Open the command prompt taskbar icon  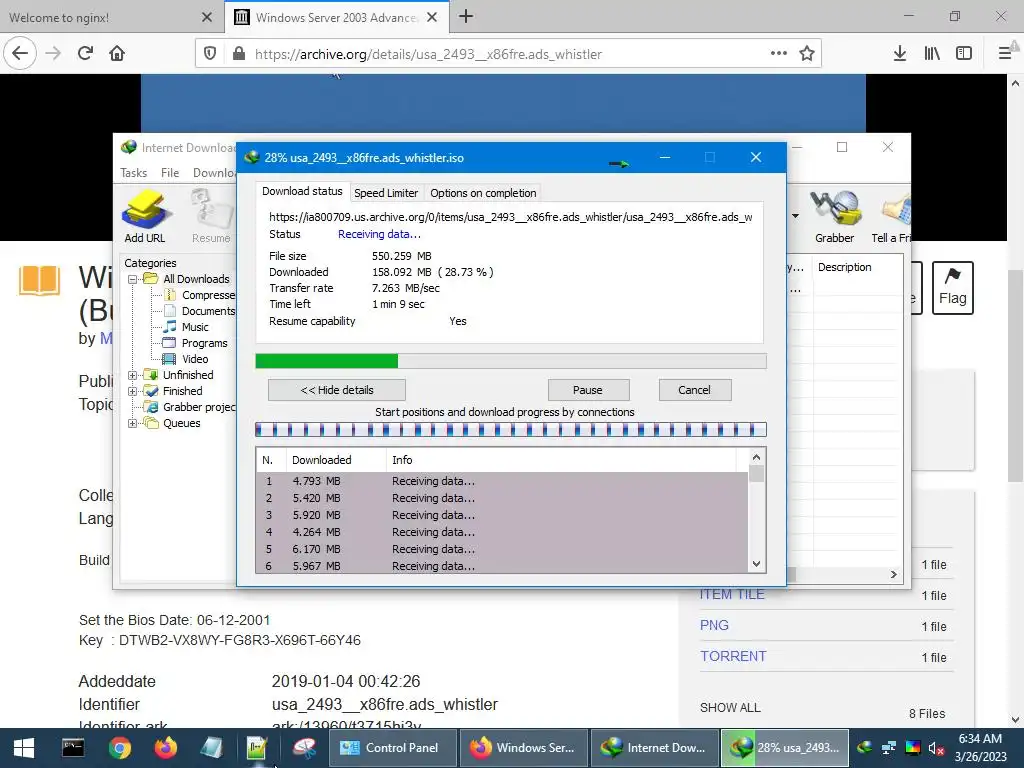tap(73, 748)
